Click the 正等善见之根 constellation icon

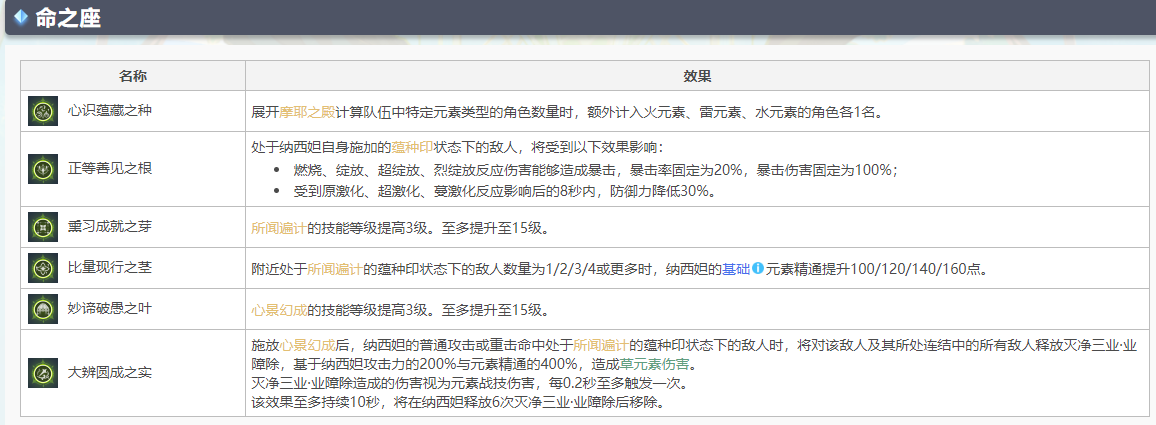tap(43, 169)
